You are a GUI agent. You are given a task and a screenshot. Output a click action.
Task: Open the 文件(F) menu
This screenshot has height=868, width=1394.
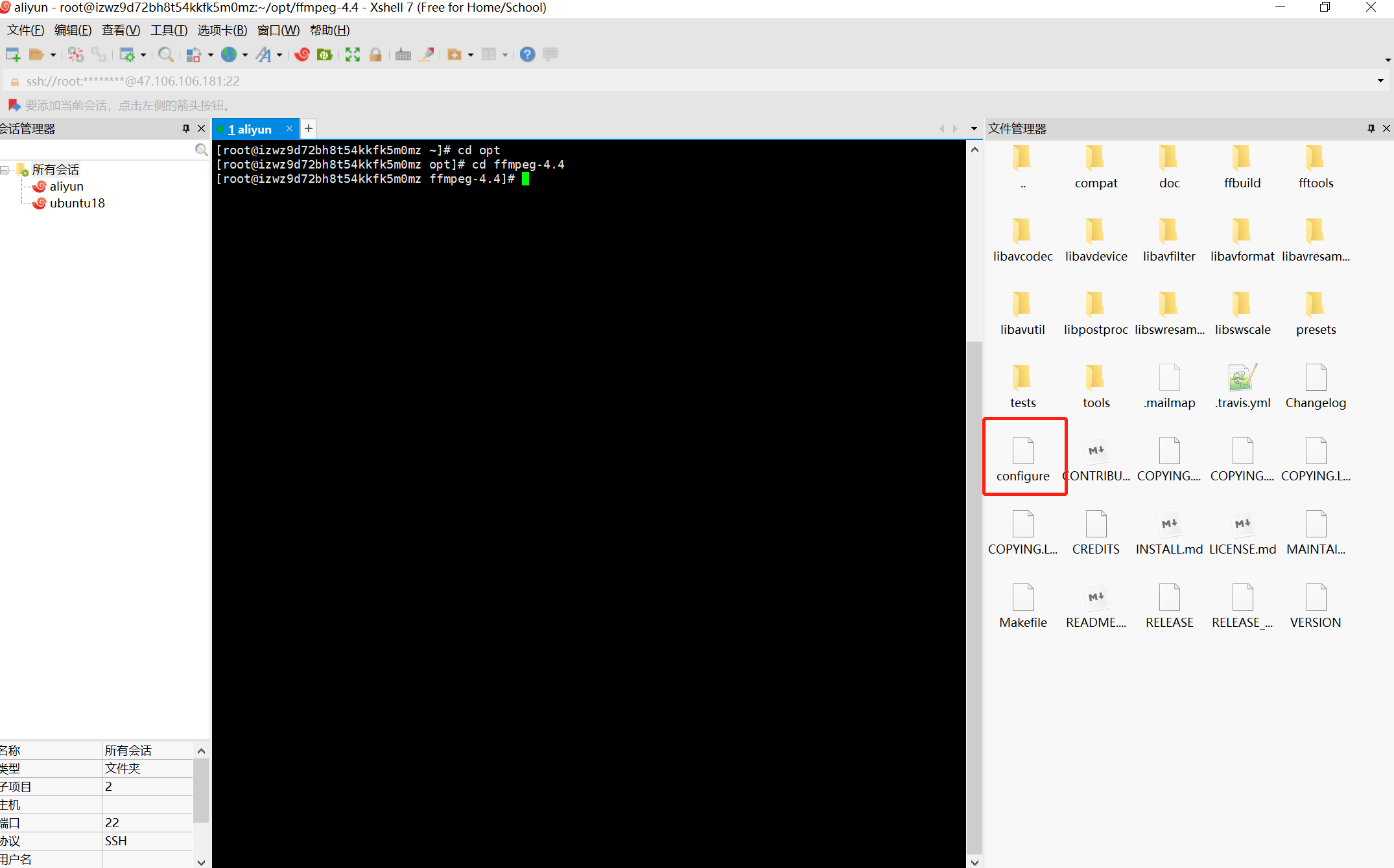pos(26,30)
